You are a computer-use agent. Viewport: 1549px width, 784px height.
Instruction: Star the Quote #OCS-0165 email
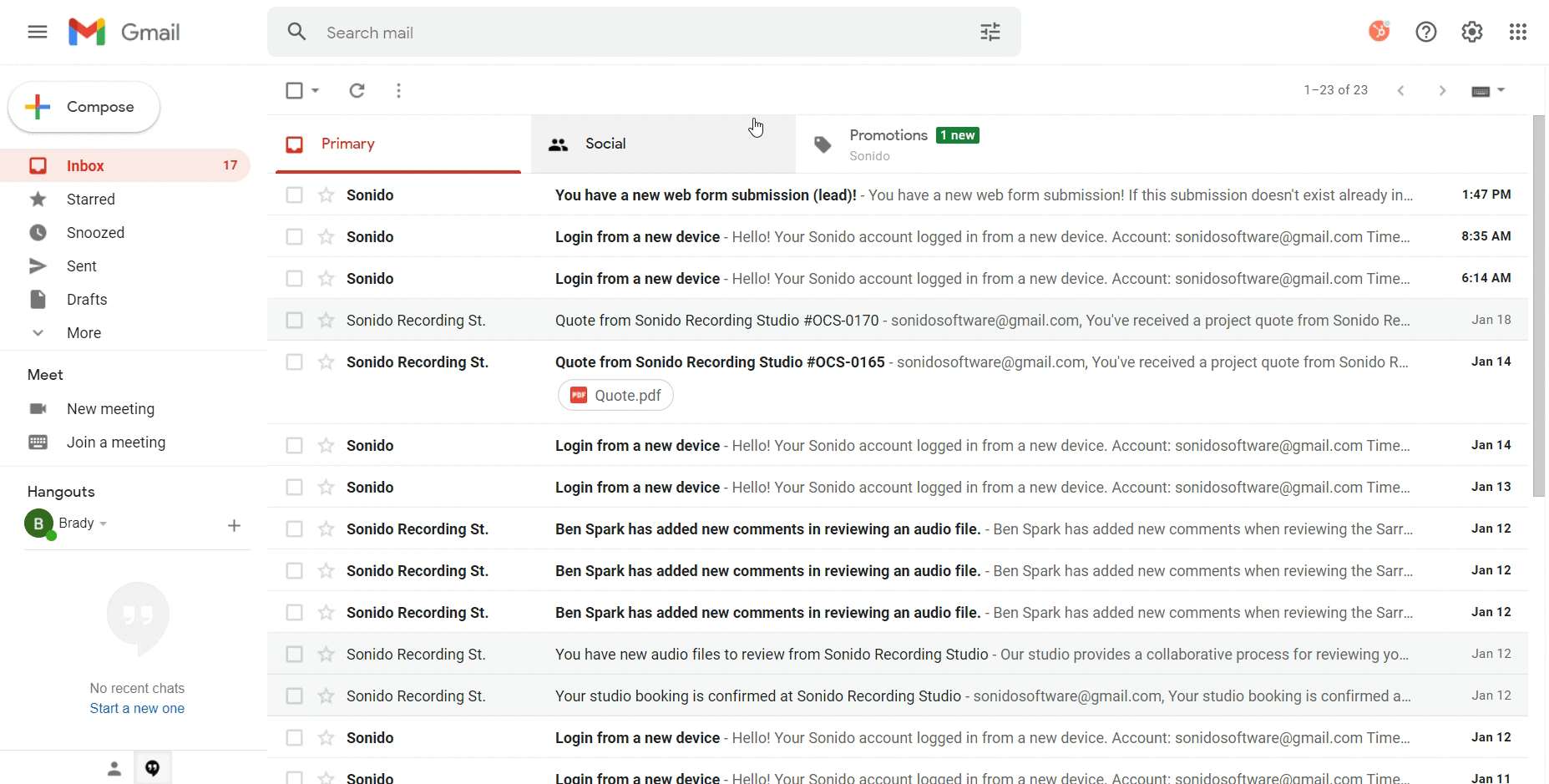coord(327,362)
